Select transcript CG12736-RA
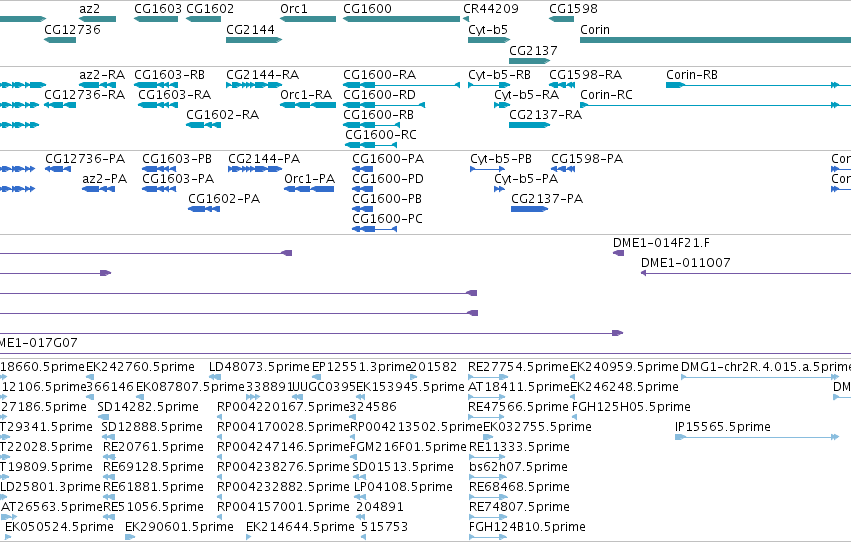Viewport: 851px width, 542px height. [x=60, y=105]
